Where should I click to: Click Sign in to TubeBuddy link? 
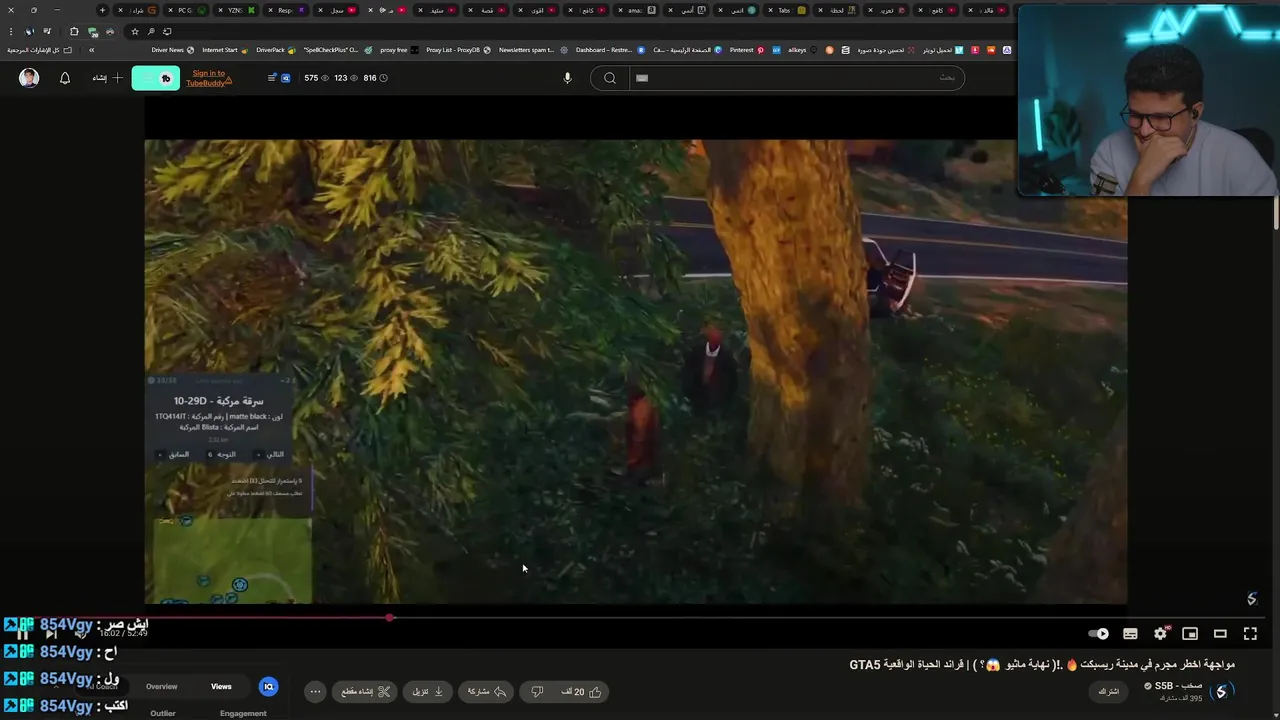209,78
